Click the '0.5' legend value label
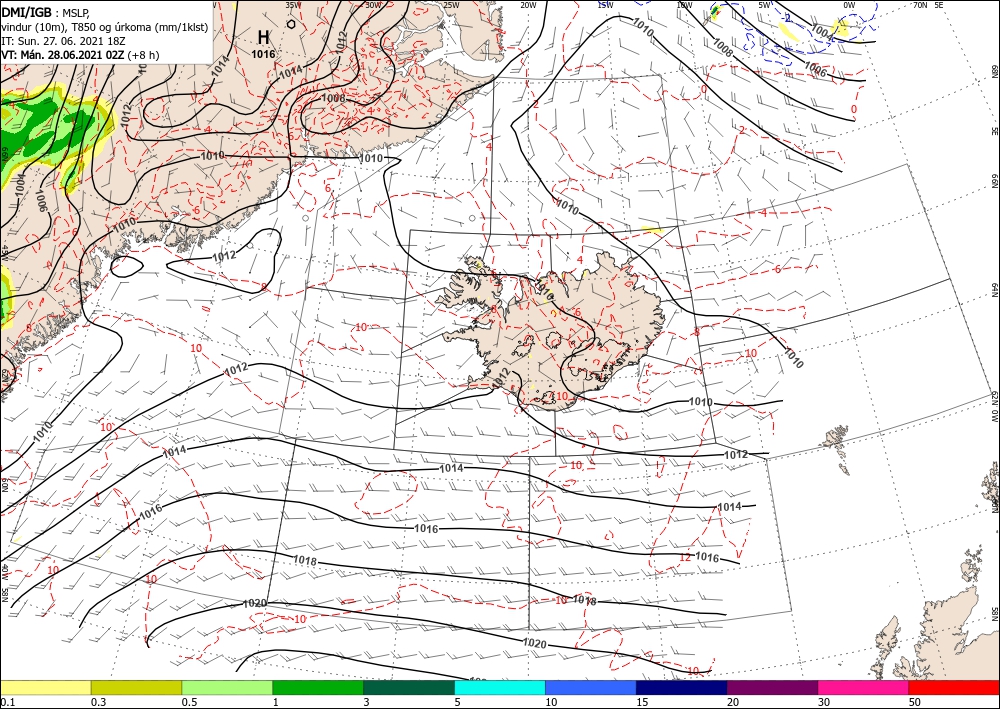Image resolution: width=1000 pixels, height=709 pixels. (189, 702)
